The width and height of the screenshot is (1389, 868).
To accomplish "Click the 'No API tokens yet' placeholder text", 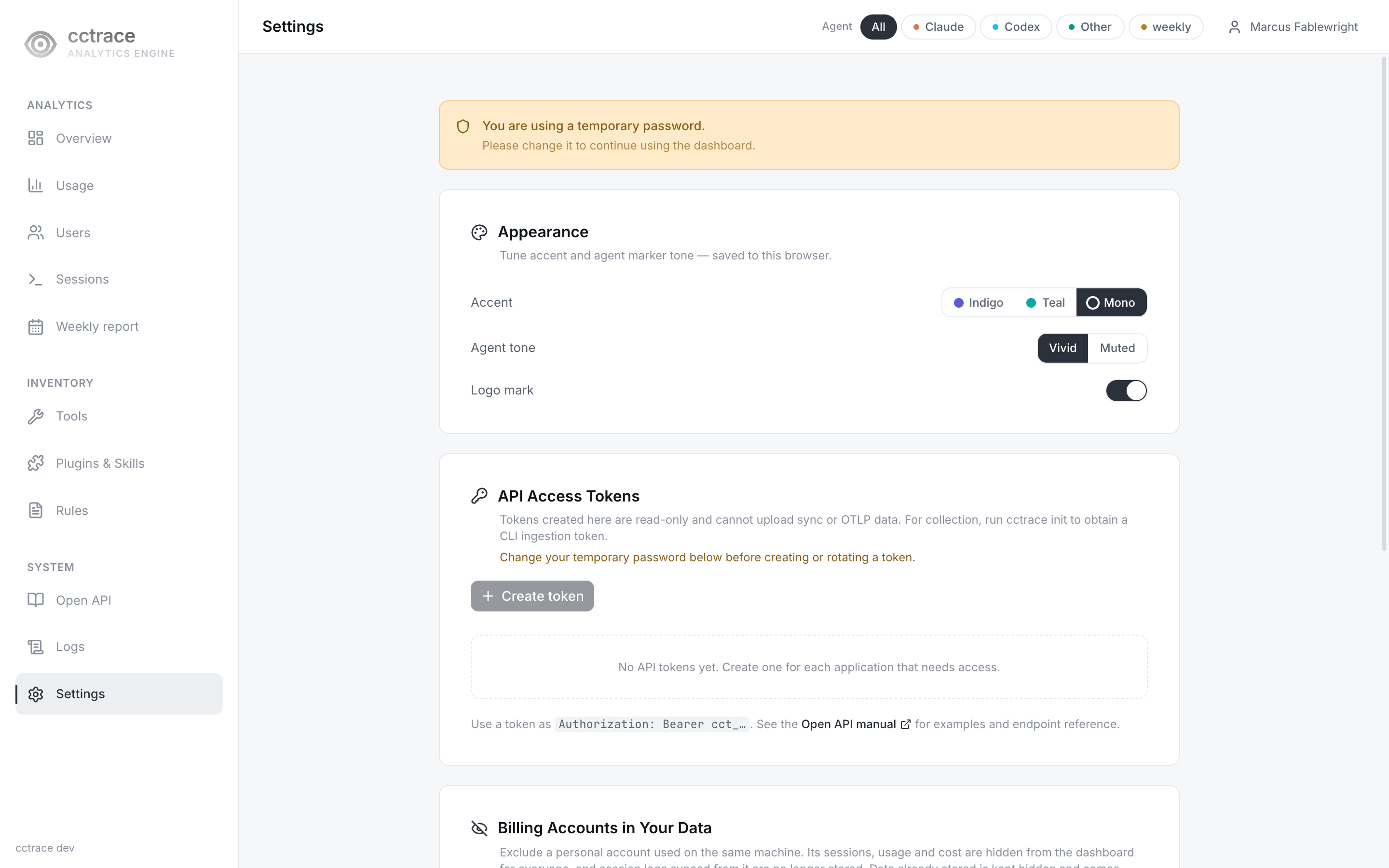I will pyautogui.click(x=809, y=667).
